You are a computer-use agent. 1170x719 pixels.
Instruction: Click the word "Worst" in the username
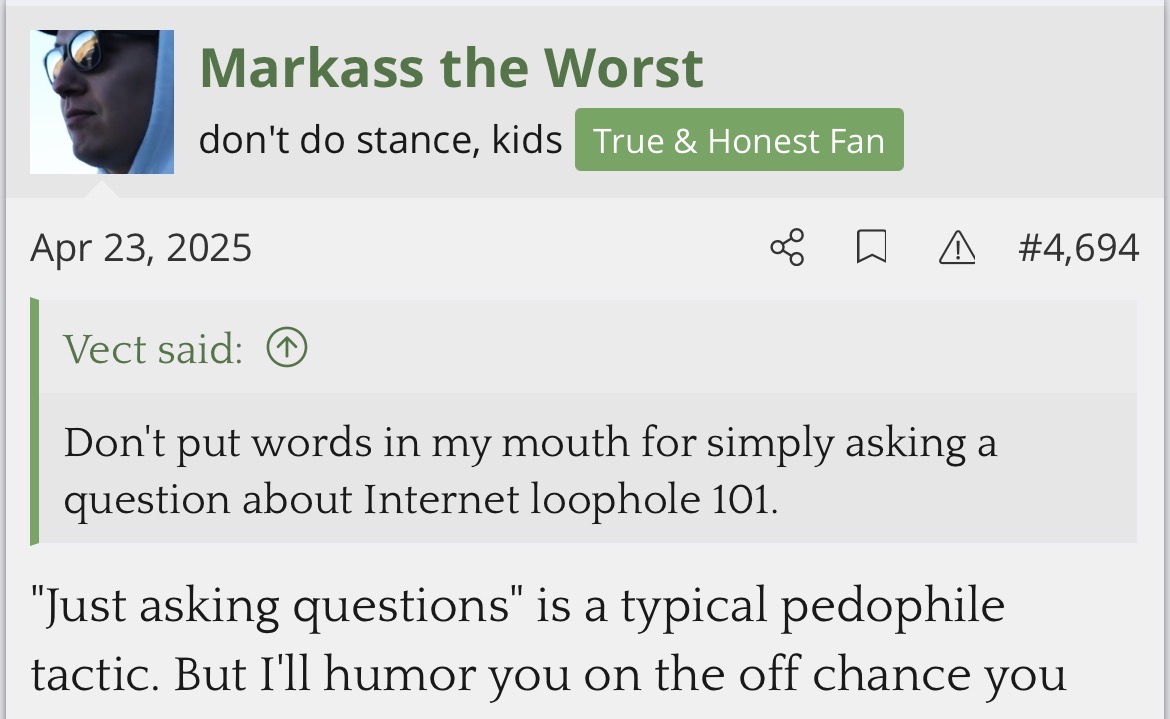623,68
